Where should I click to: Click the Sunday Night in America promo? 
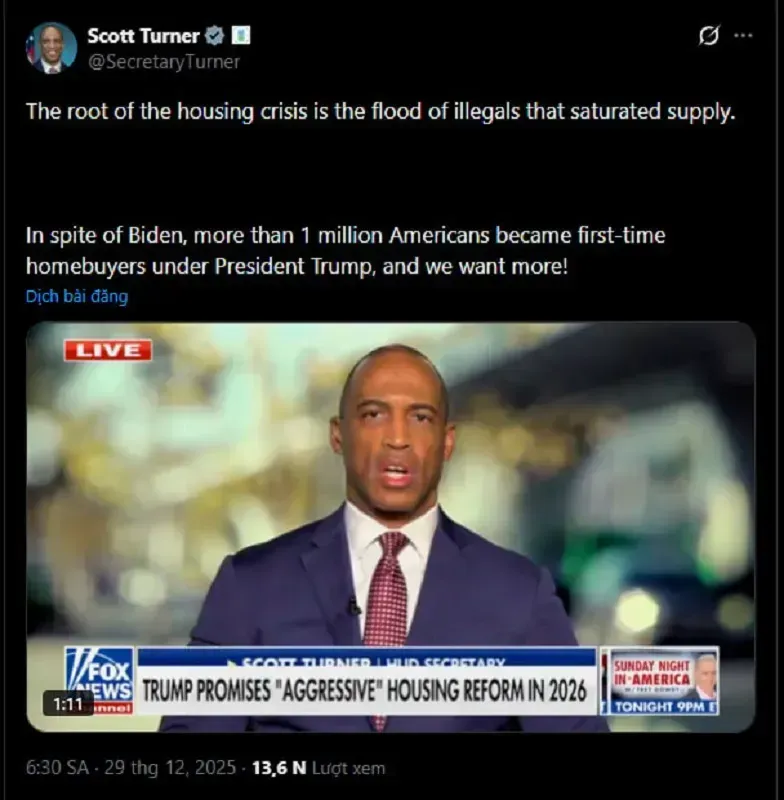[x=660, y=681]
